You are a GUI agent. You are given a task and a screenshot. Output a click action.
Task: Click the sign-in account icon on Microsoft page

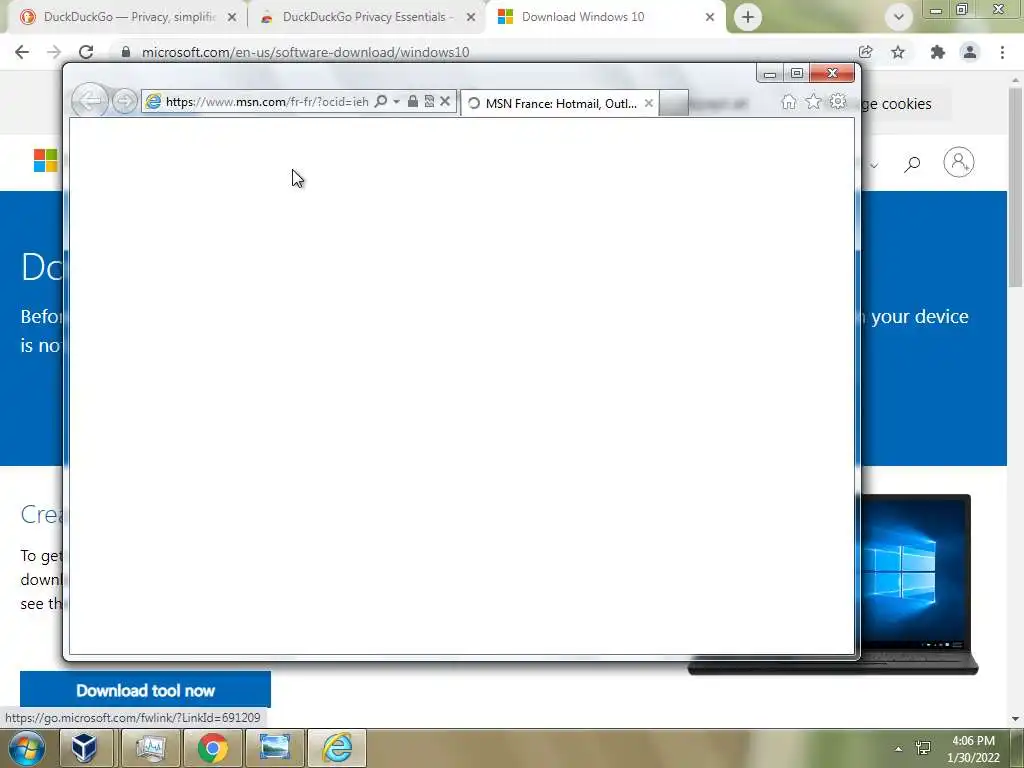[x=959, y=162]
